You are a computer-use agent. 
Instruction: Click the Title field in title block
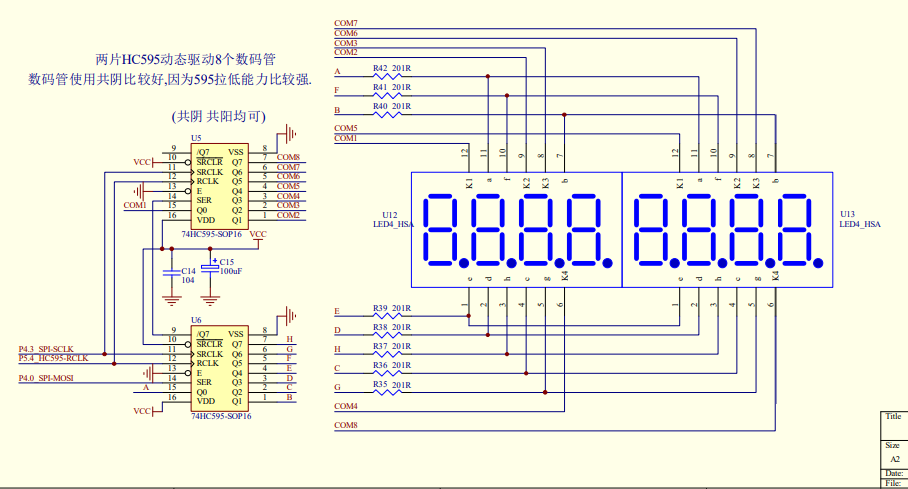(x=893, y=417)
